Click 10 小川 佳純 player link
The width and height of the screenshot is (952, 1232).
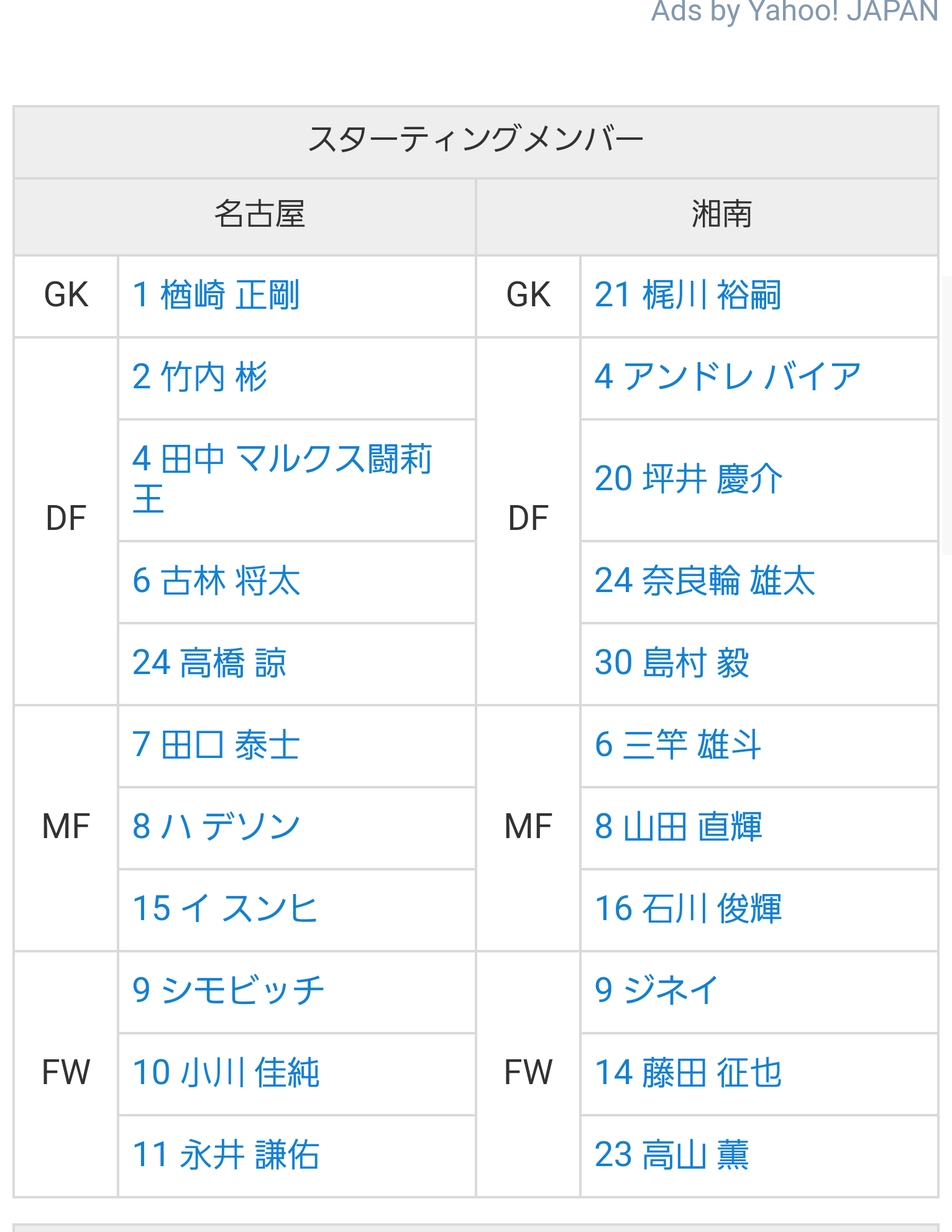coord(226,1073)
